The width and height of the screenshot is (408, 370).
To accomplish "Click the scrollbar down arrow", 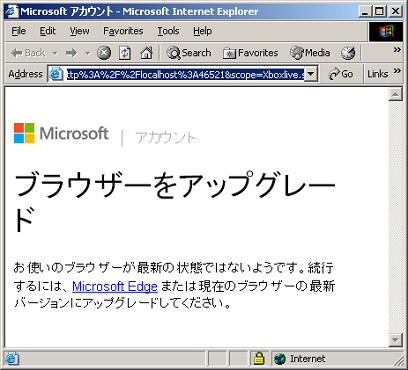I will (395, 340).
